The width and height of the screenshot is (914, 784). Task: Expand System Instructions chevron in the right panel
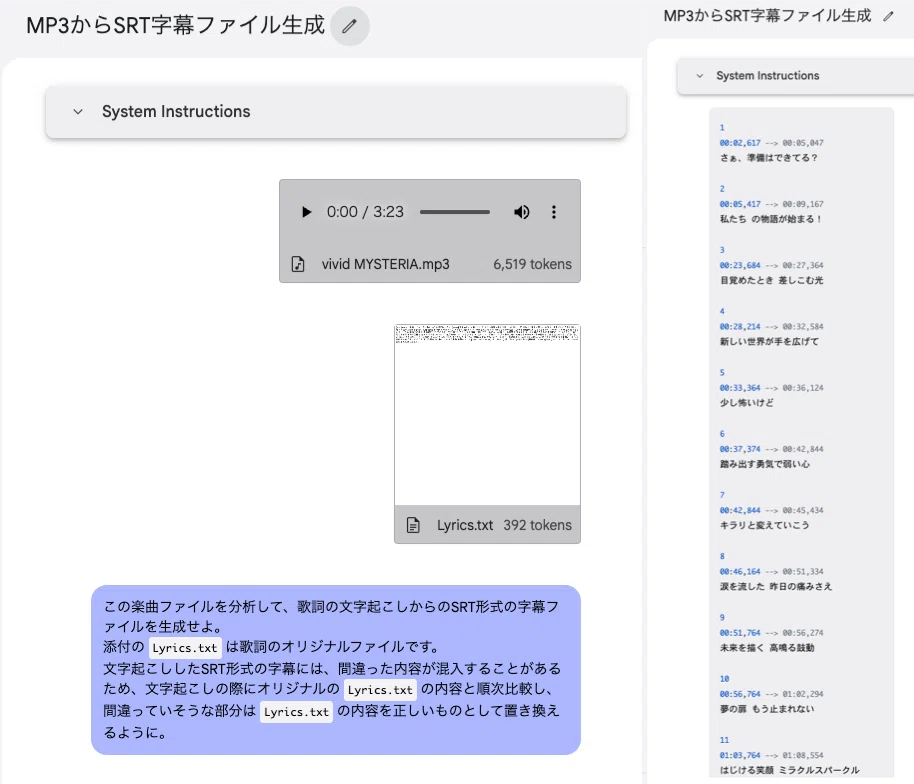click(699, 76)
